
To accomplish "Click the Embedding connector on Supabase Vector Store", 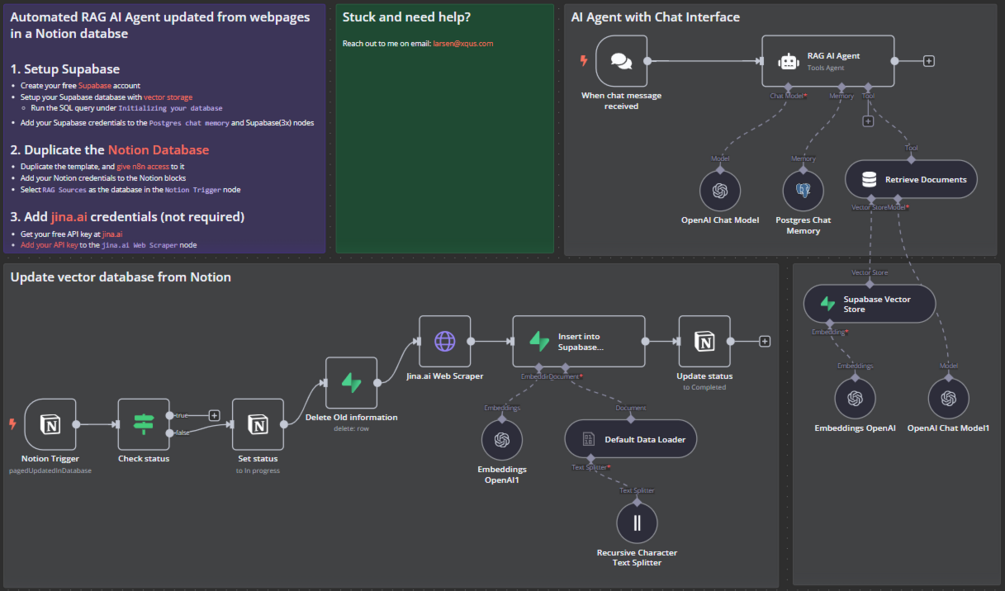I will 829,323.
